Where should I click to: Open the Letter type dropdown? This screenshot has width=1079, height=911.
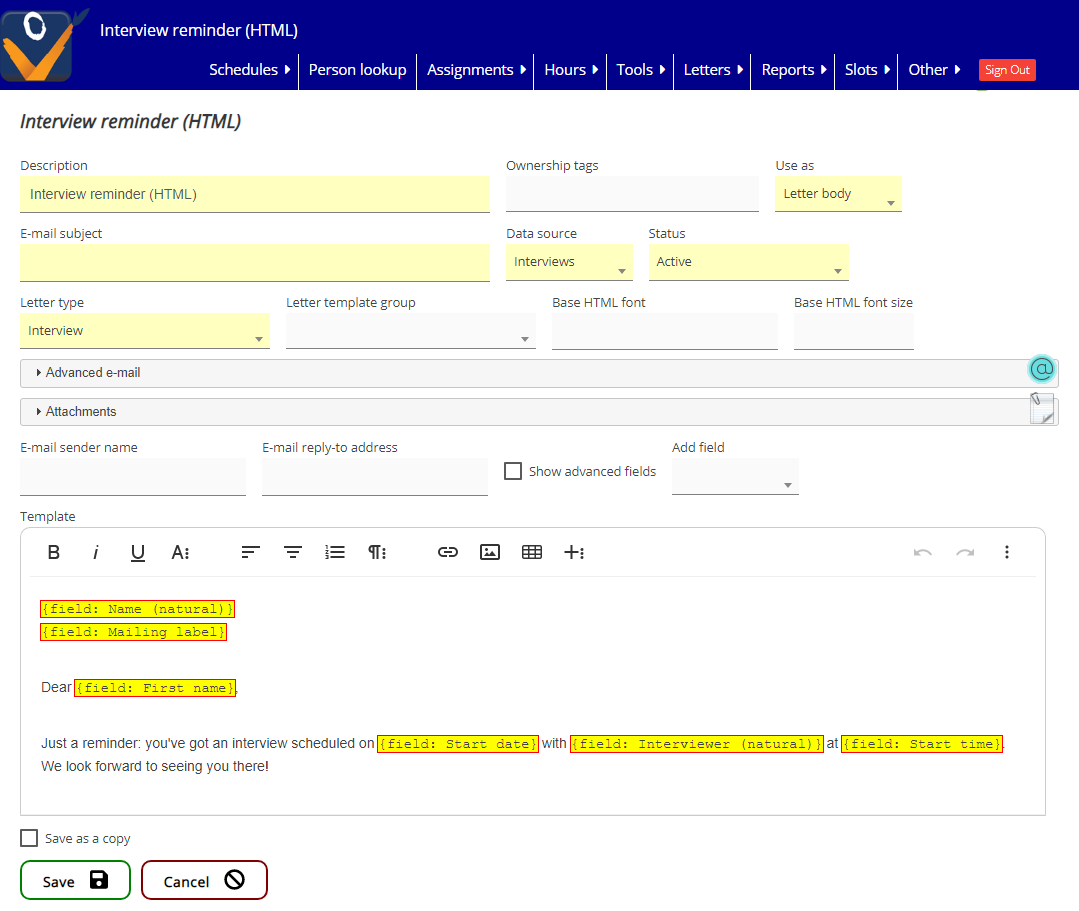145,331
